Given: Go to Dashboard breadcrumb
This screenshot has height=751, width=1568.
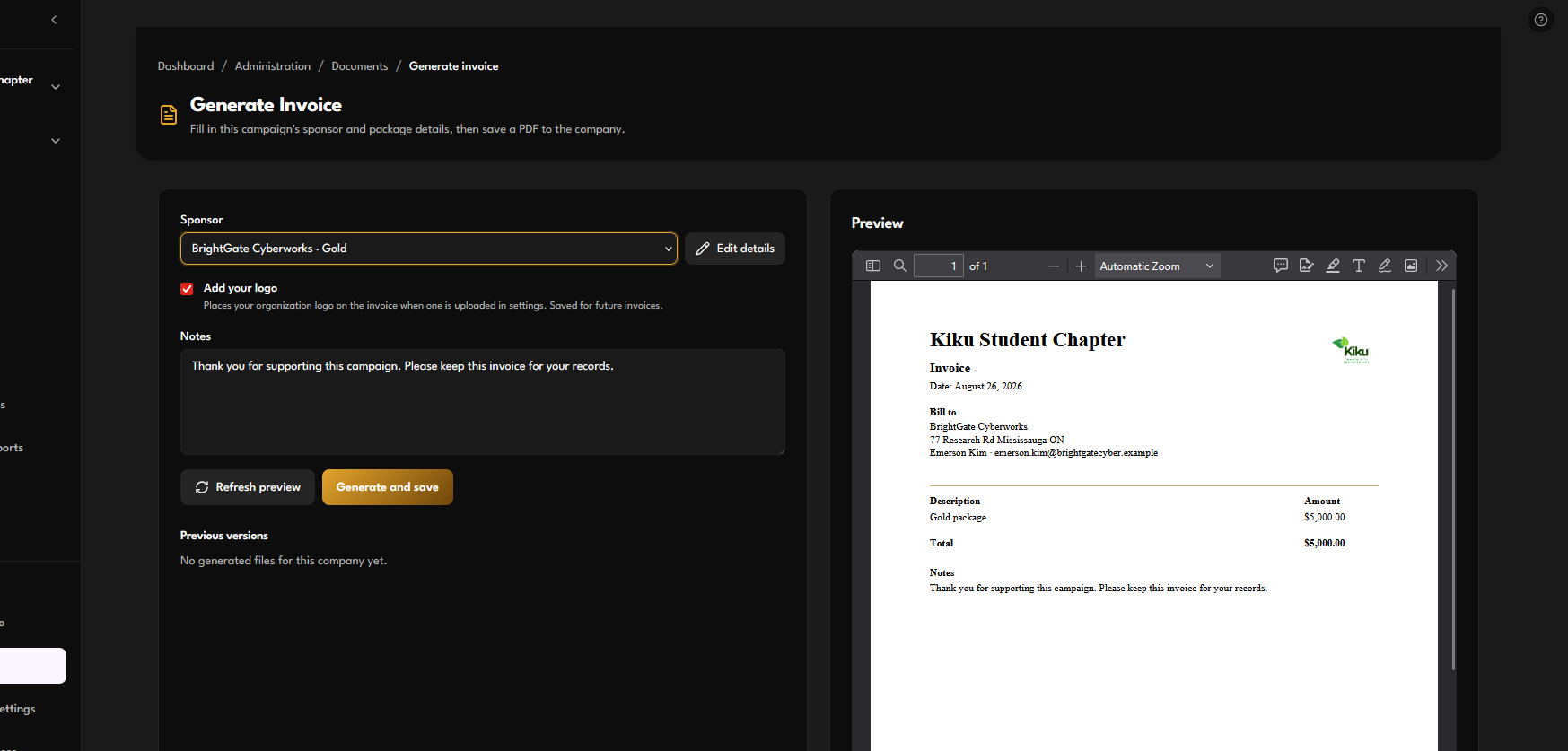Looking at the screenshot, I should point(186,66).
